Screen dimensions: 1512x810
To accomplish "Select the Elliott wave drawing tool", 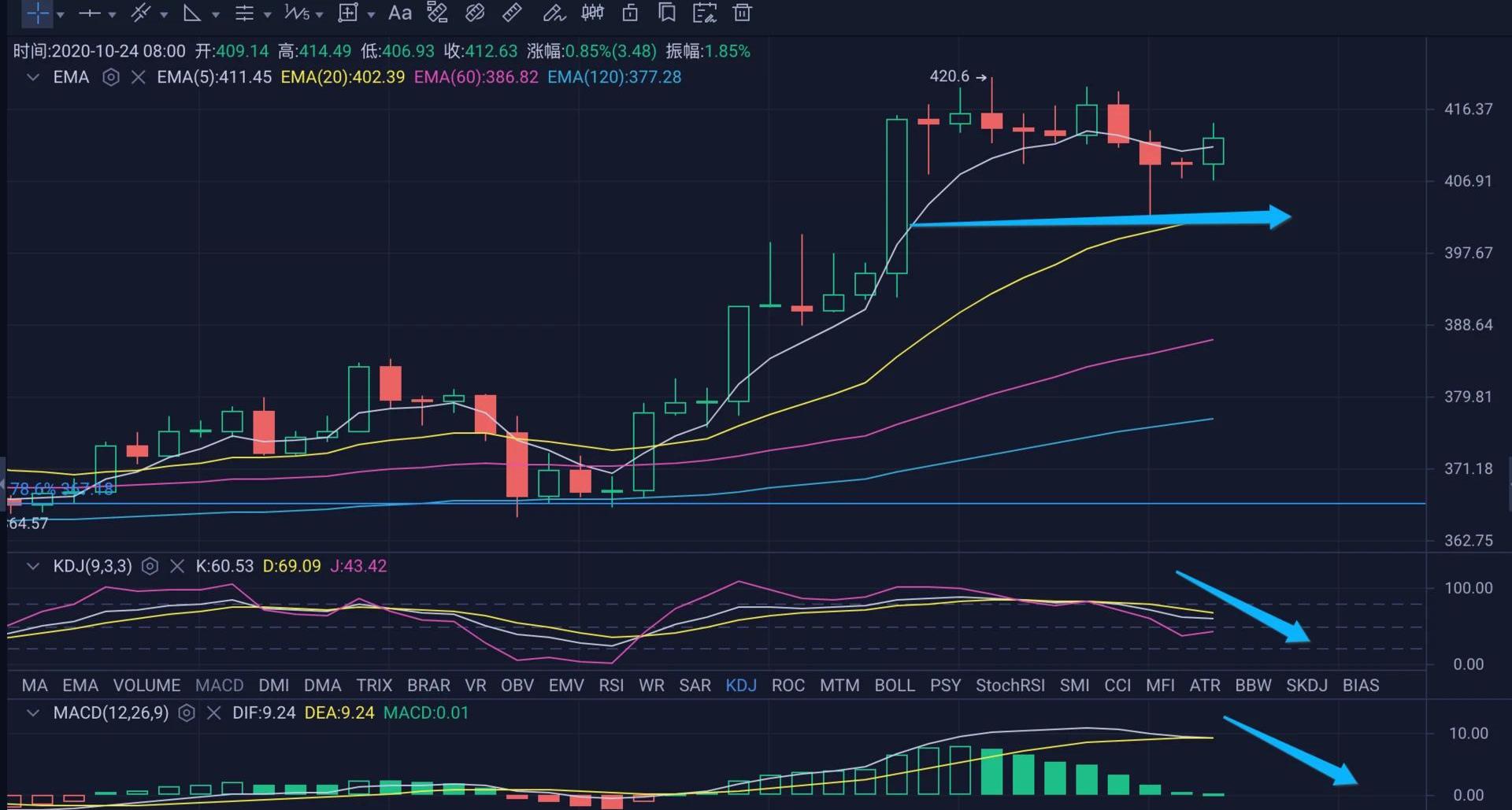I will tap(297, 13).
